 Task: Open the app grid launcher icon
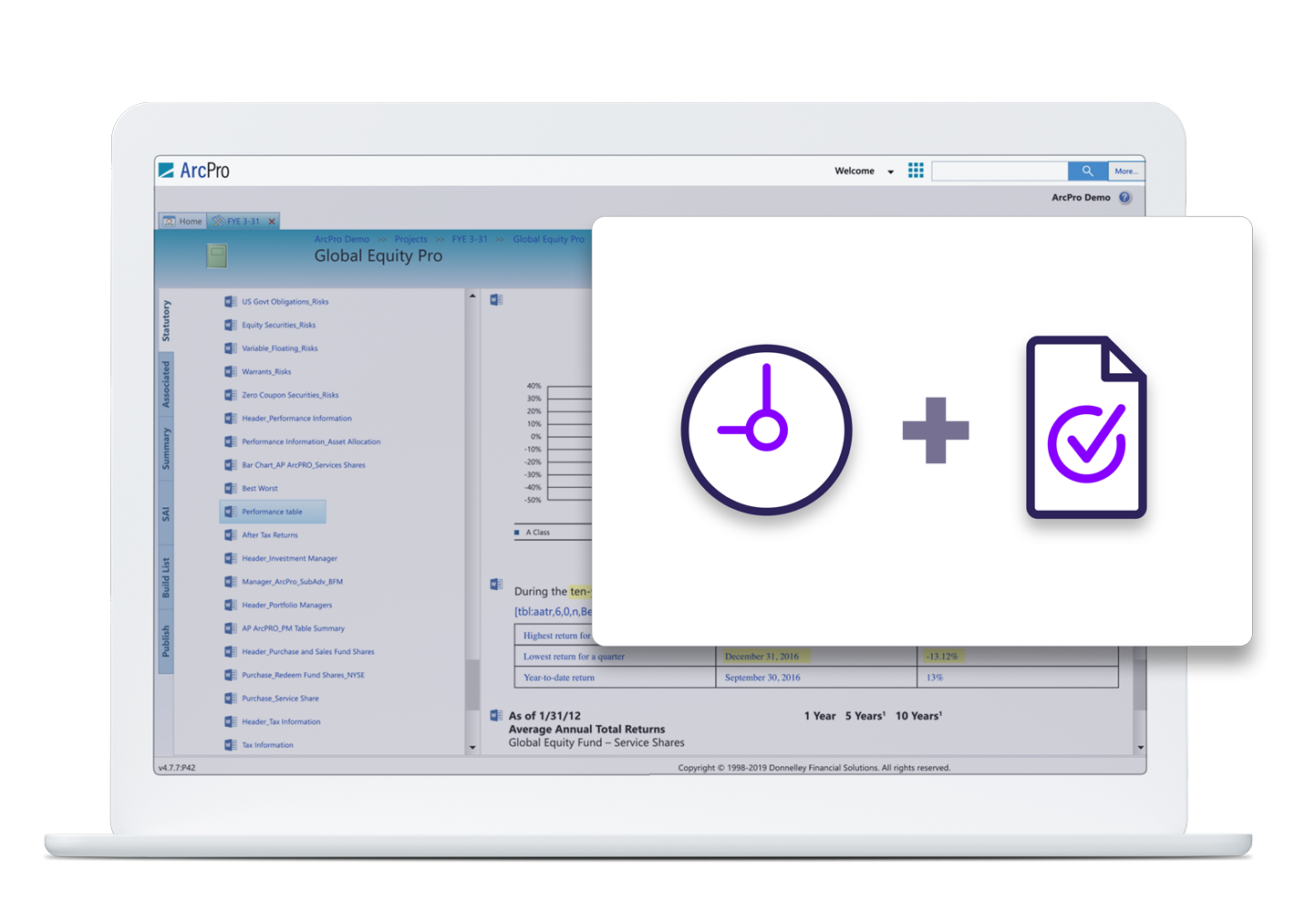916,170
